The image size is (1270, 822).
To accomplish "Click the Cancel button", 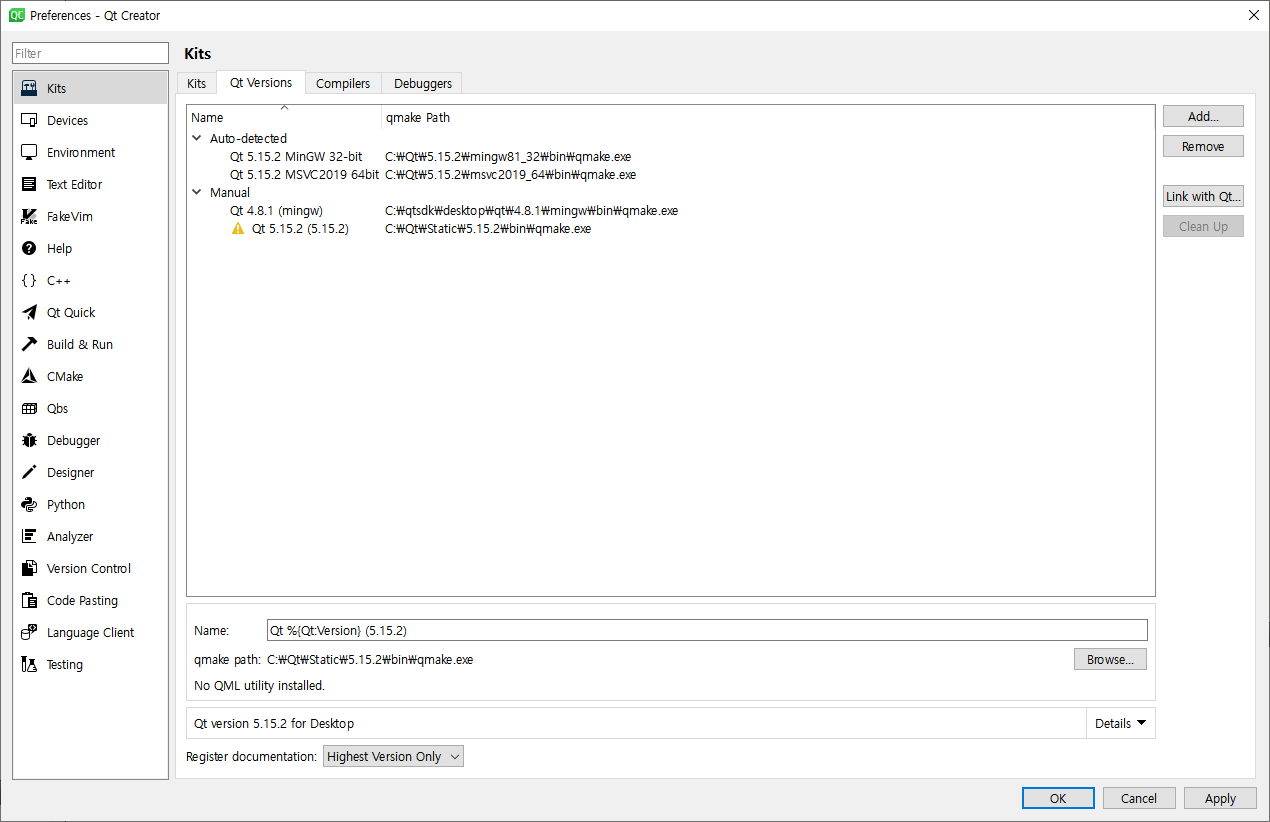I will pyautogui.click(x=1139, y=798).
